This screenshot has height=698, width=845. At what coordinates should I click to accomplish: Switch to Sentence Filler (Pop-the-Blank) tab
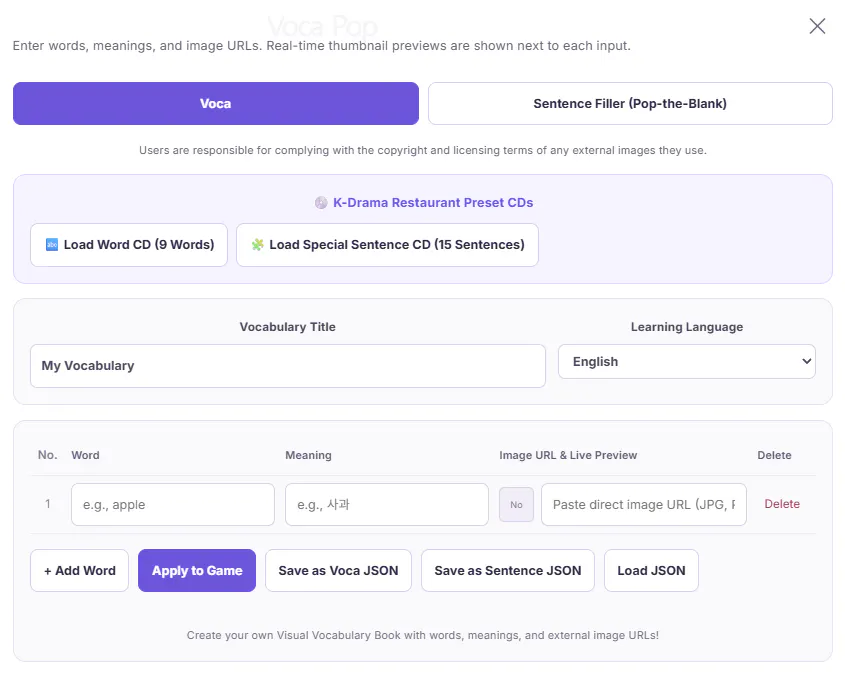point(630,103)
